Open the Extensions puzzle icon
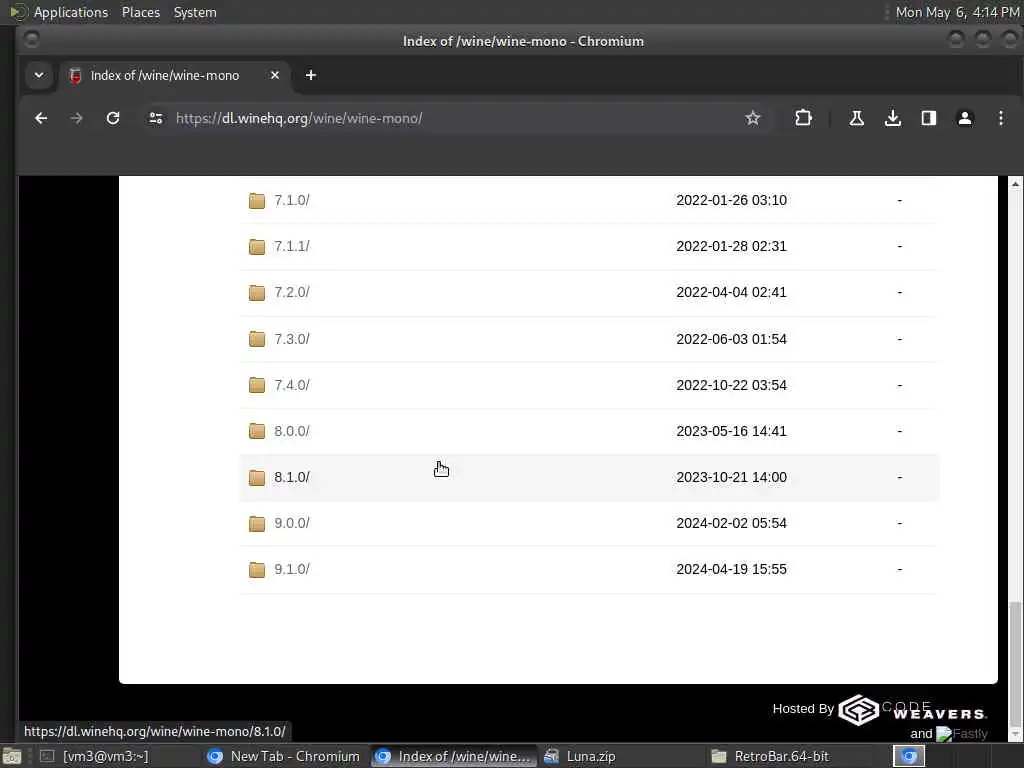This screenshot has height=768, width=1024. coord(803,118)
